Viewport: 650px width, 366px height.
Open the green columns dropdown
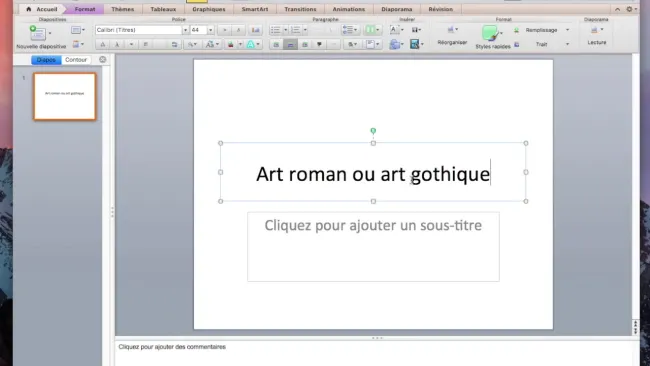pos(373,30)
